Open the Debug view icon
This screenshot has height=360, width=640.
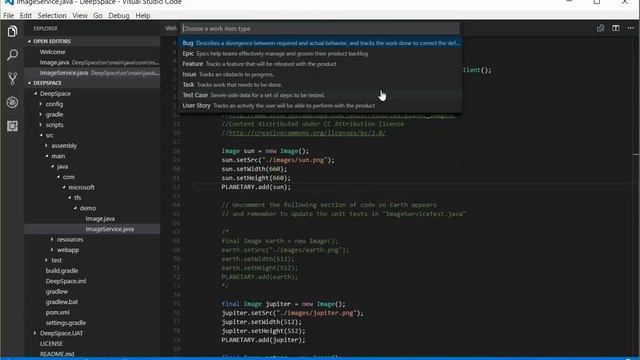(x=12, y=102)
